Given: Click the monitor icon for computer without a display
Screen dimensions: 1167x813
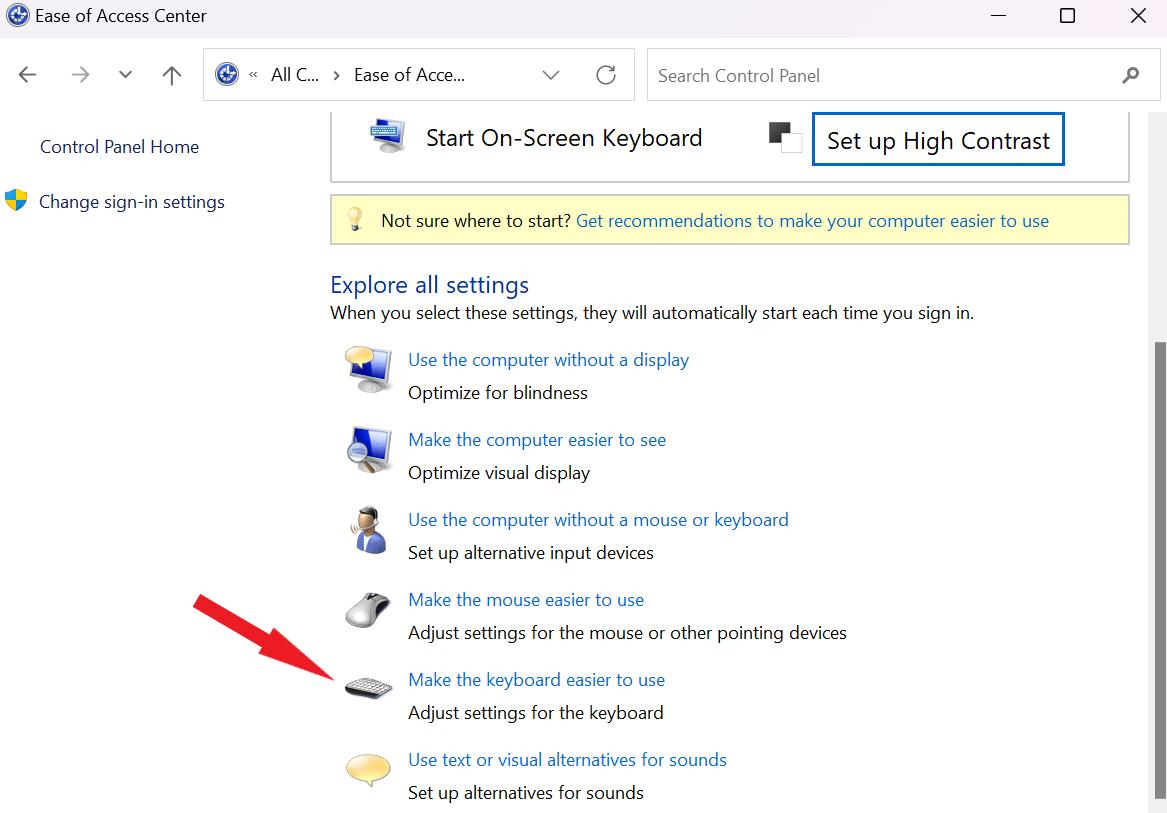Looking at the screenshot, I should [368, 371].
